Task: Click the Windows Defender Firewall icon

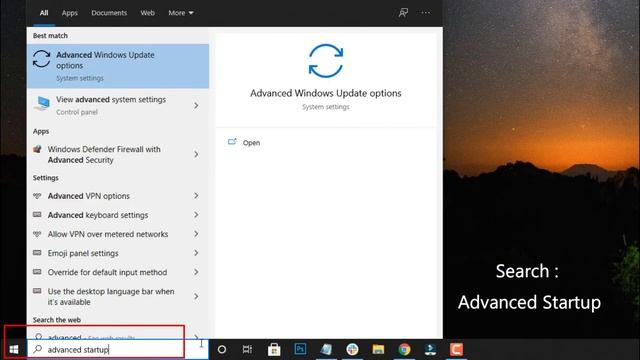Action: [38, 149]
